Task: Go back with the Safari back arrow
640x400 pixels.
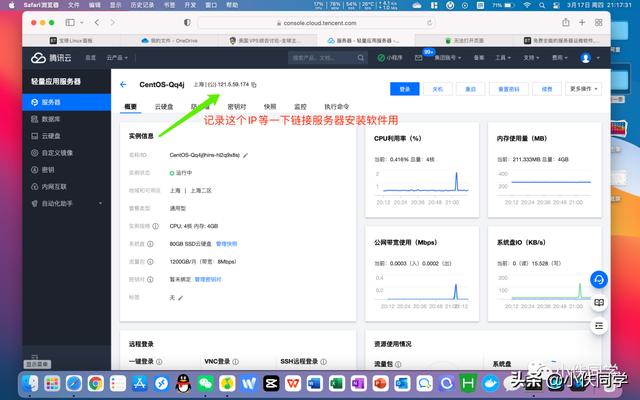Action: click(97, 22)
